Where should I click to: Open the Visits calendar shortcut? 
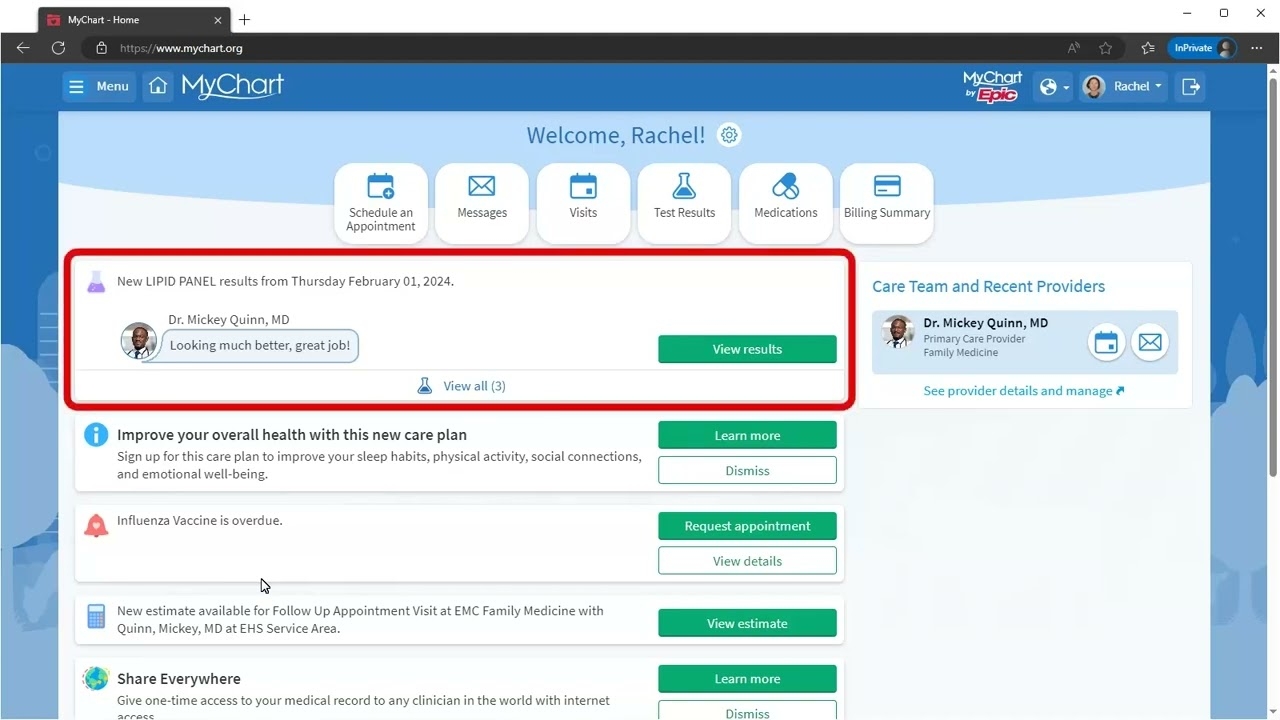[583, 203]
